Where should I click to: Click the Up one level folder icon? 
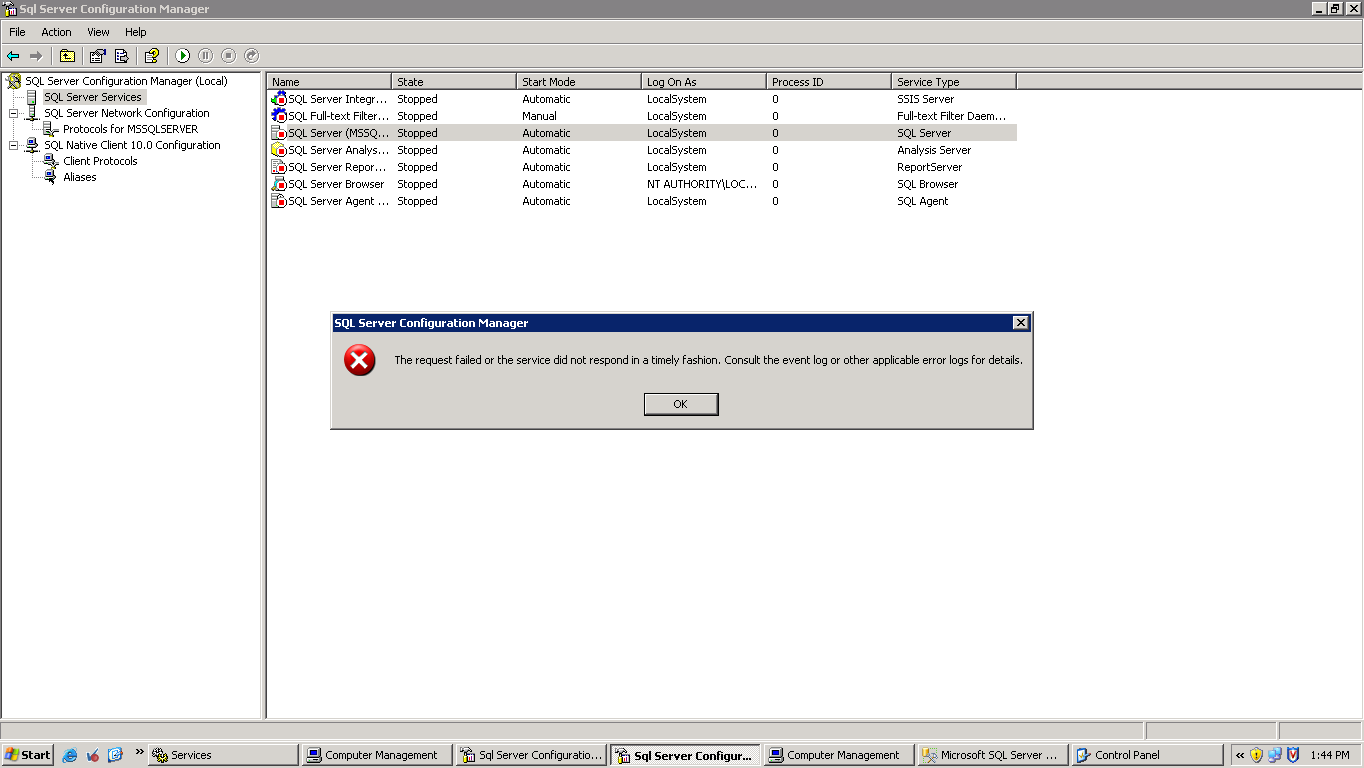(x=67, y=56)
